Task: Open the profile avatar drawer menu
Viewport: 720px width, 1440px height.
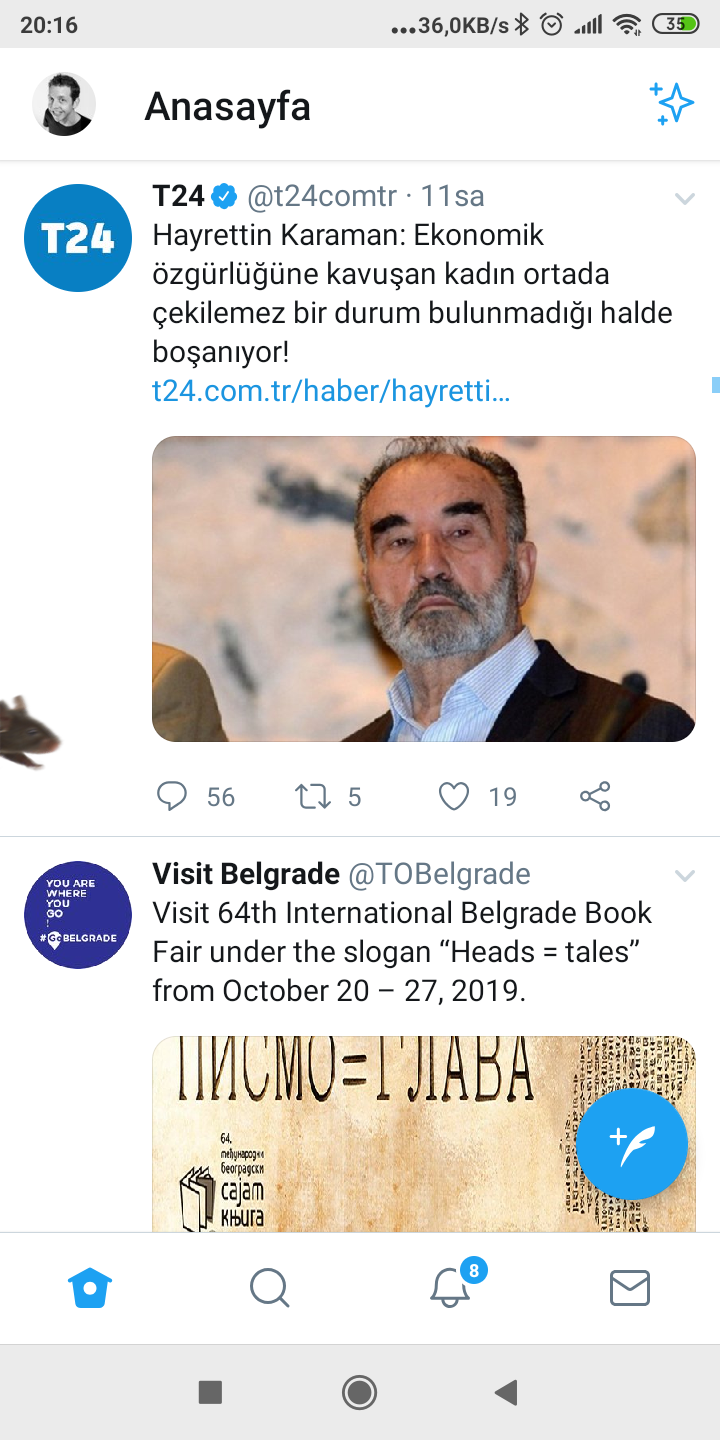Action: pyautogui.click(x=64, y=104)
